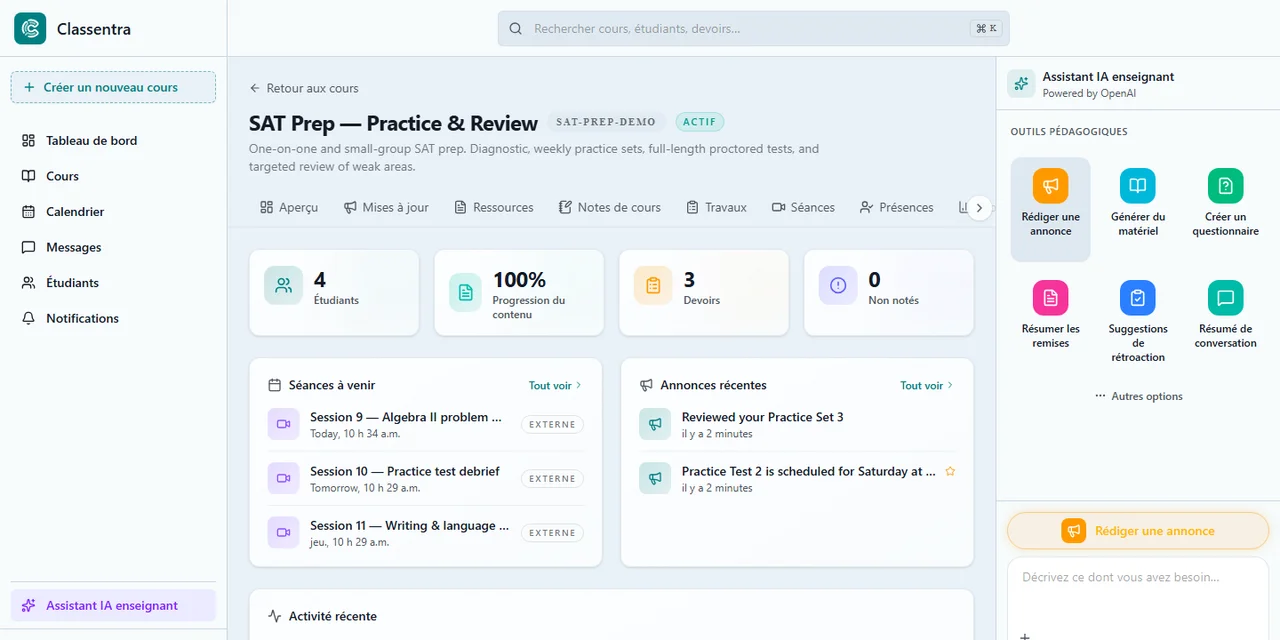
Task: Switch to the Travaux tab
Action: pyautogui.click(x=717, y=207)
